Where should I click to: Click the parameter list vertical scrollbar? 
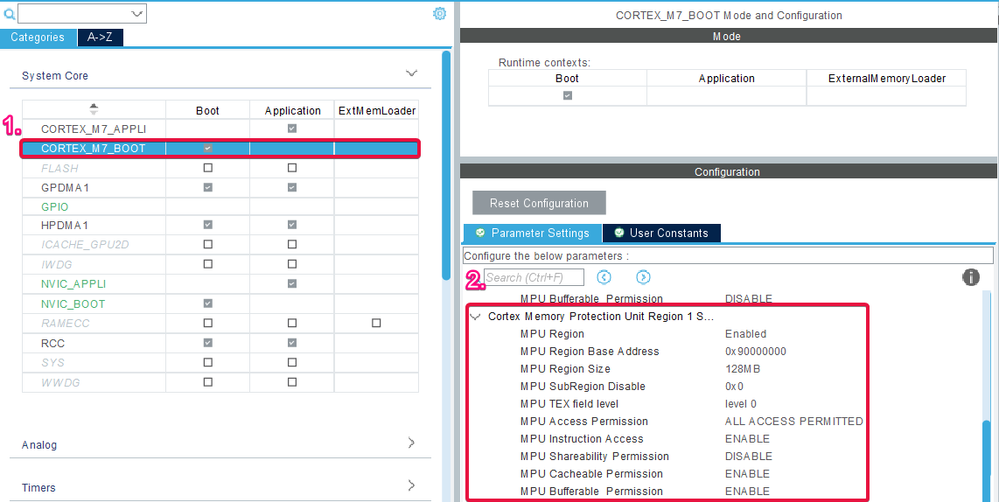click(x=987, y=459)
